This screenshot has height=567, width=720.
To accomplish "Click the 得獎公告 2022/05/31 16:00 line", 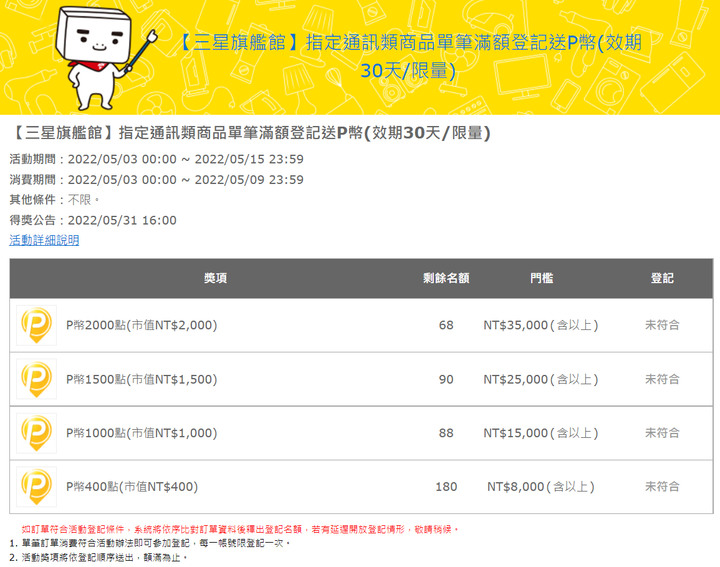I will 93,220.
